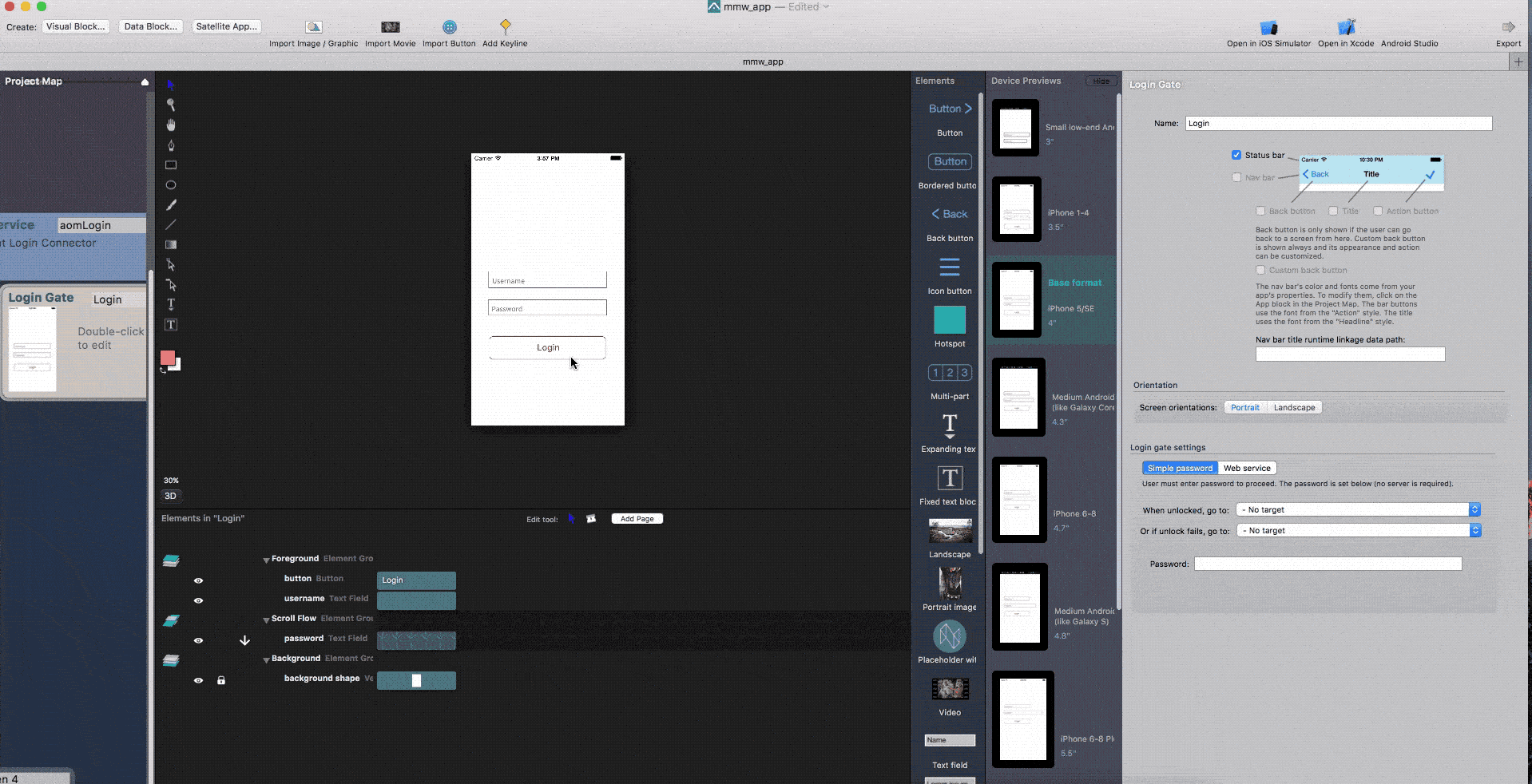Click the Project Map home icon

(145, 81)
